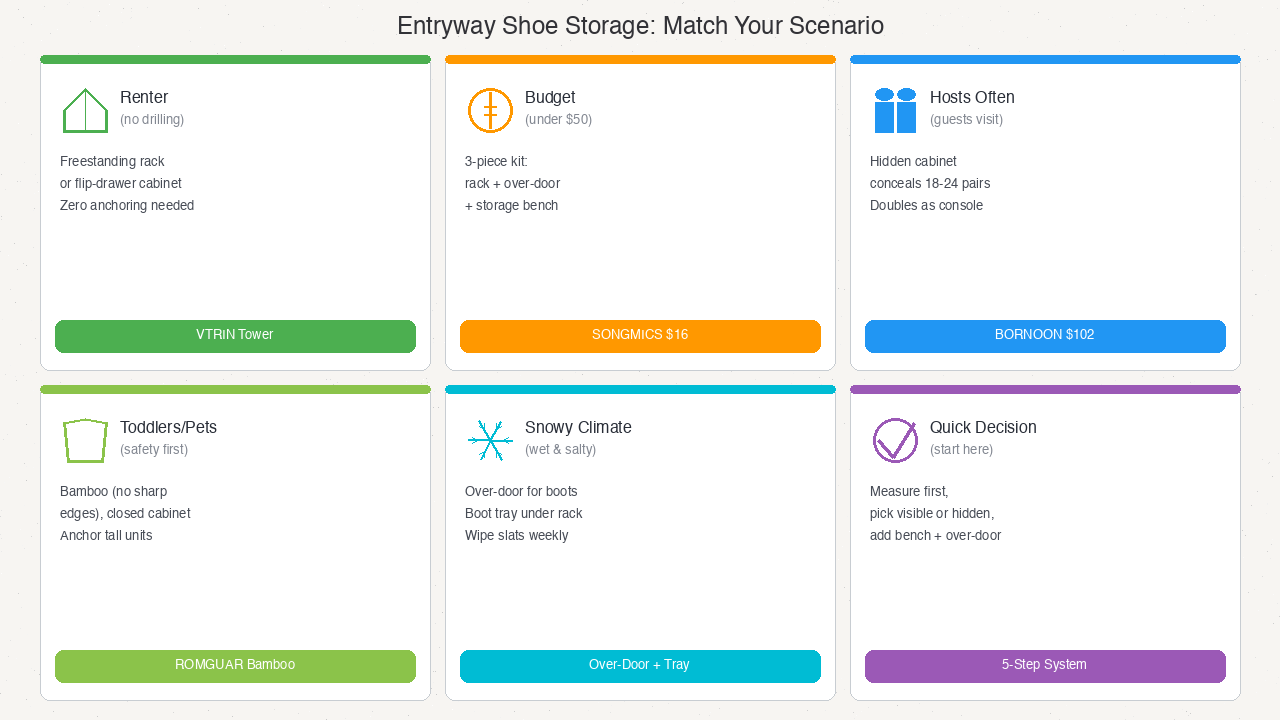Choose the BORNOON $102 button
The width and height of the screenshot is (1280, 720).
pyautogui.click(x=1045, y=336)
